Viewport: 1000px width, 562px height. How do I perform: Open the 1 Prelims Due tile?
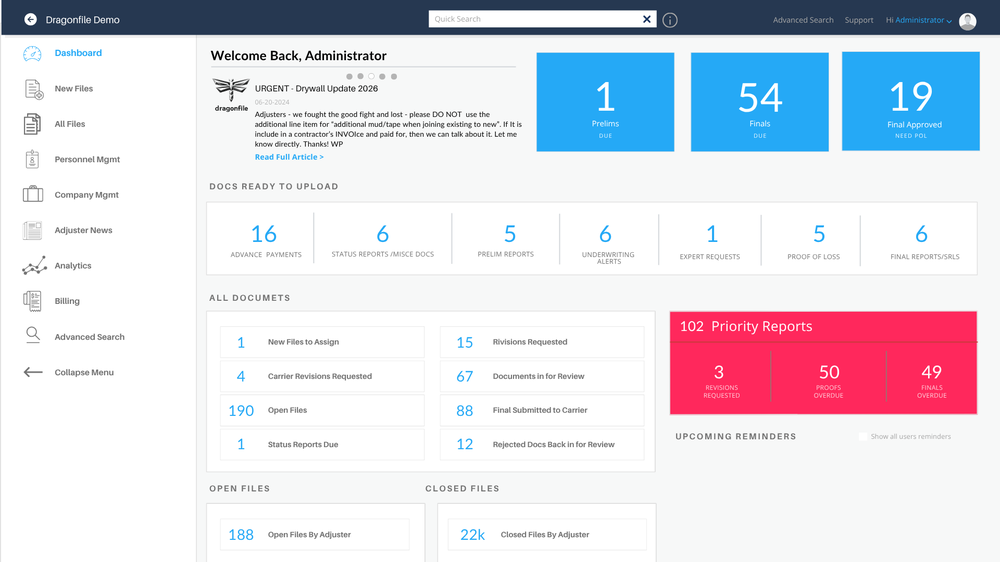[605, 102]
